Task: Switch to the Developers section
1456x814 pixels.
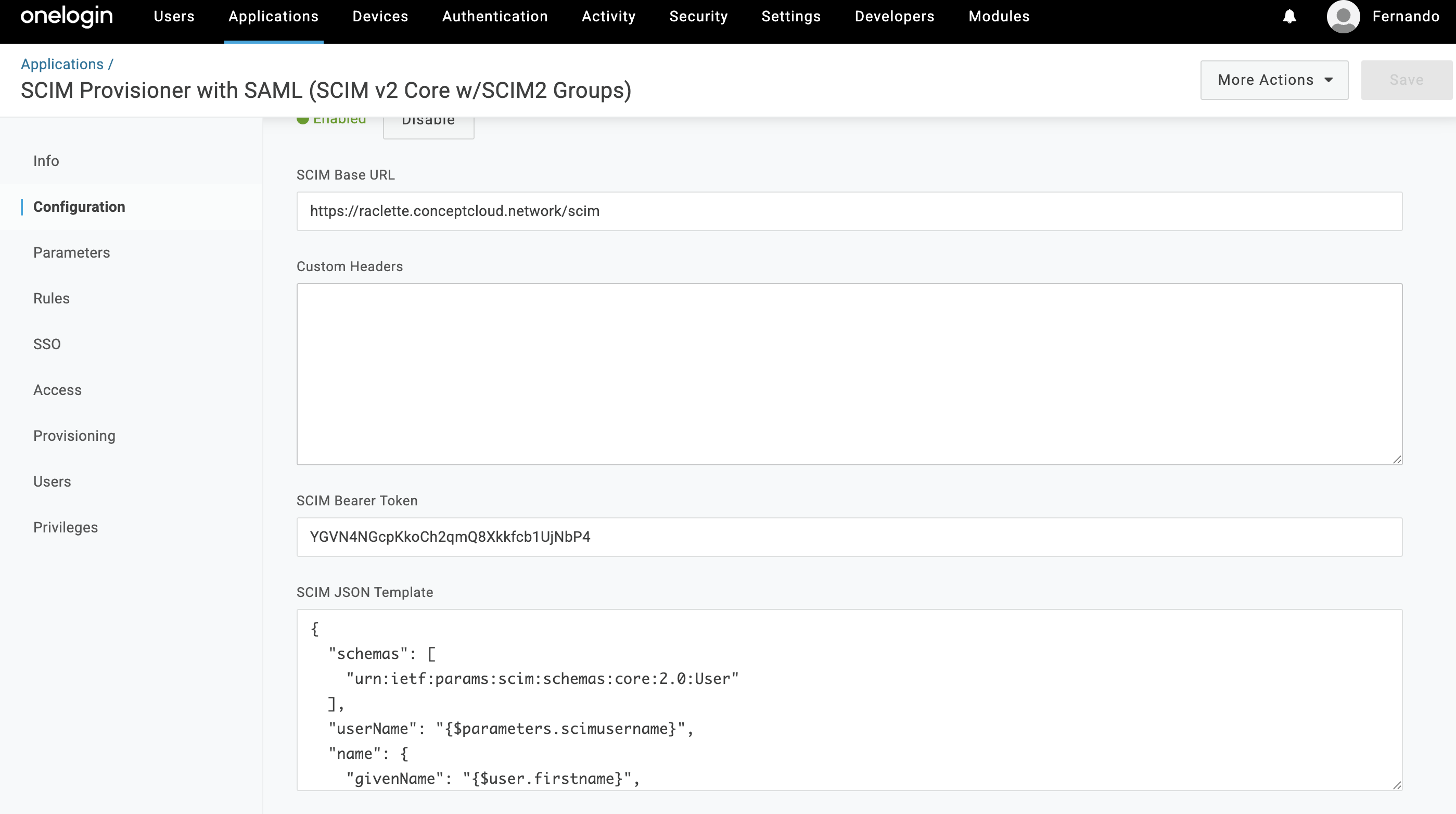Action: tap(895, 16)
